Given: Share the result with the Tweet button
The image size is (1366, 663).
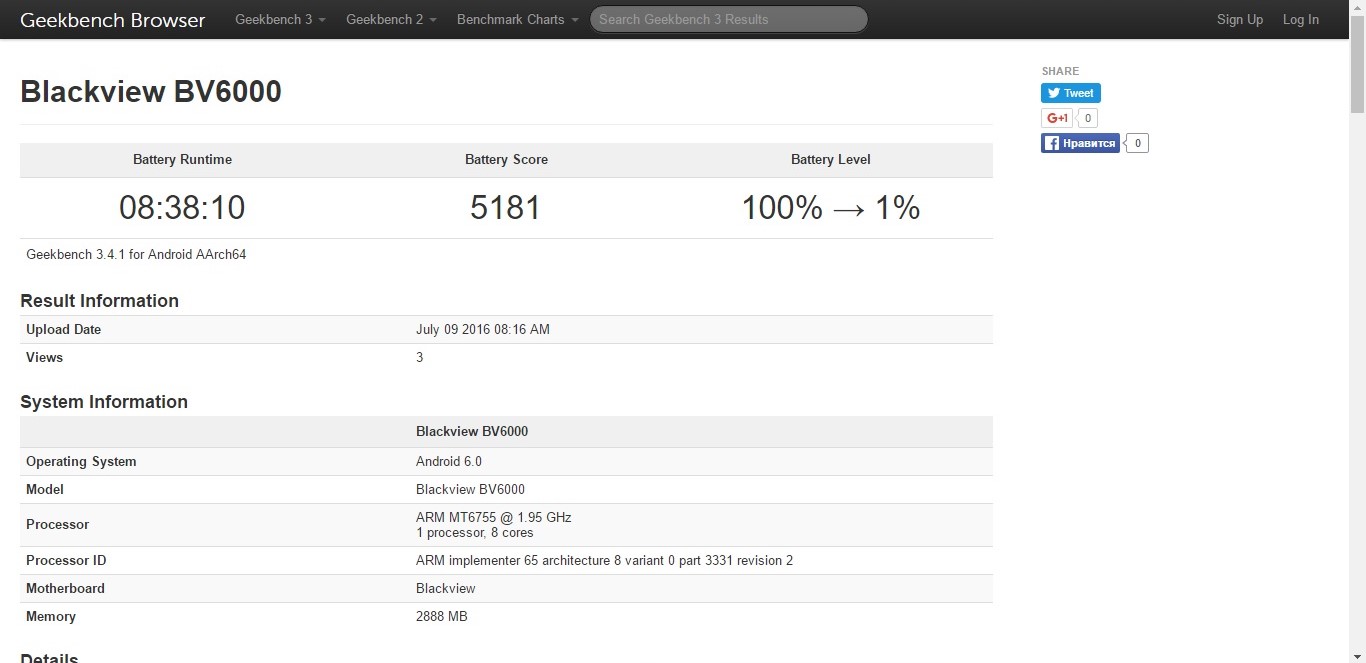Looking at the screenshot, I should tap(1071, 93).
